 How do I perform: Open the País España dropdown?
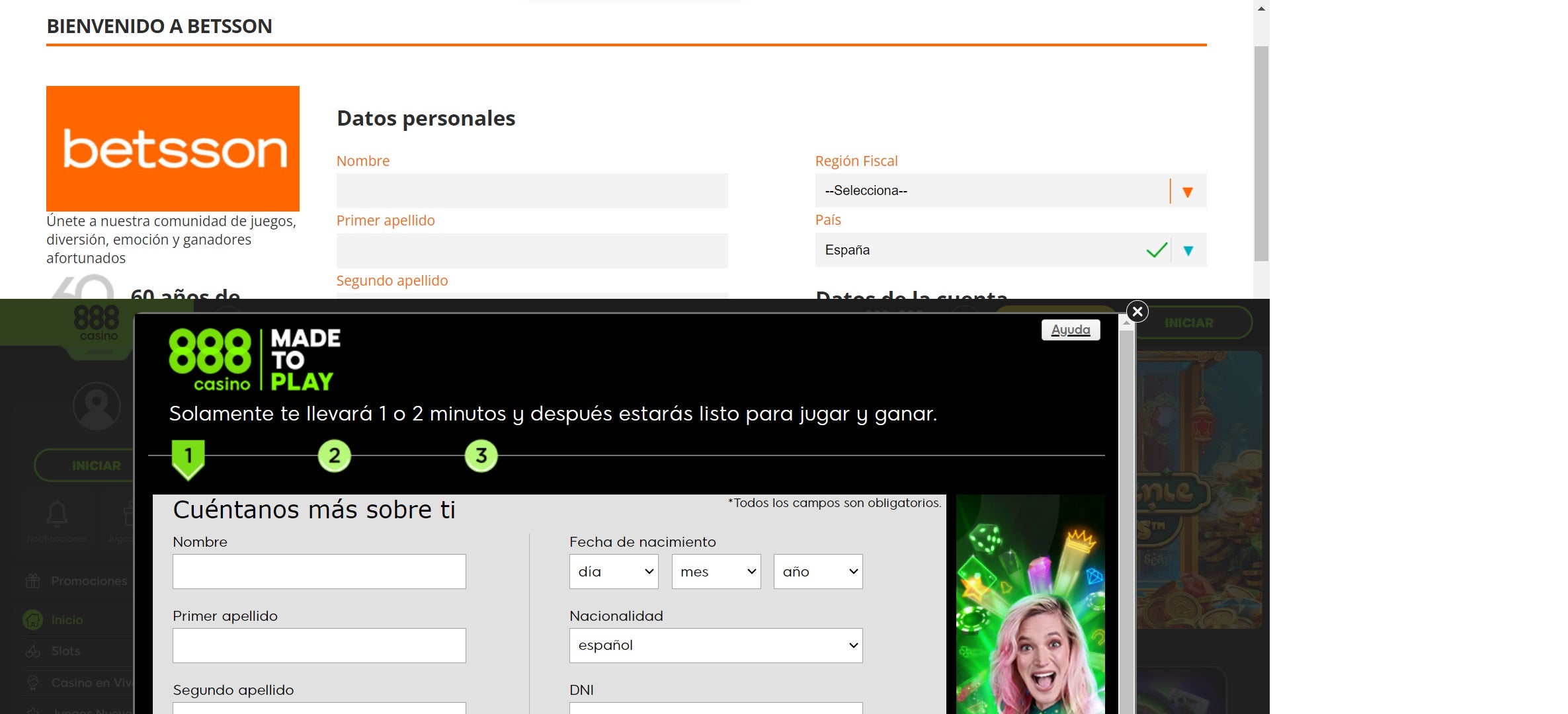(1011, 250)
